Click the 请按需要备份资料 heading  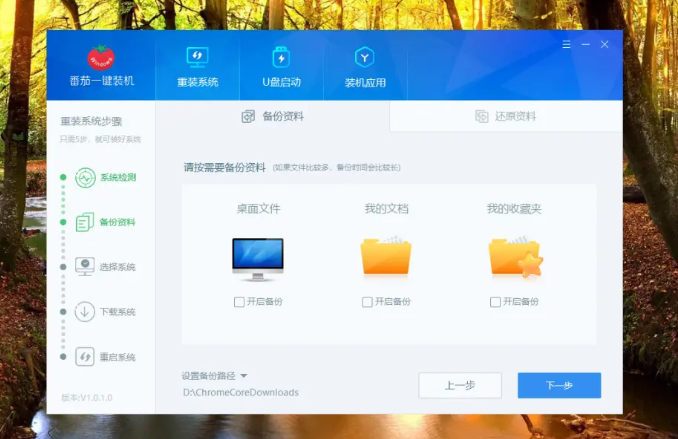click(224, 167)
